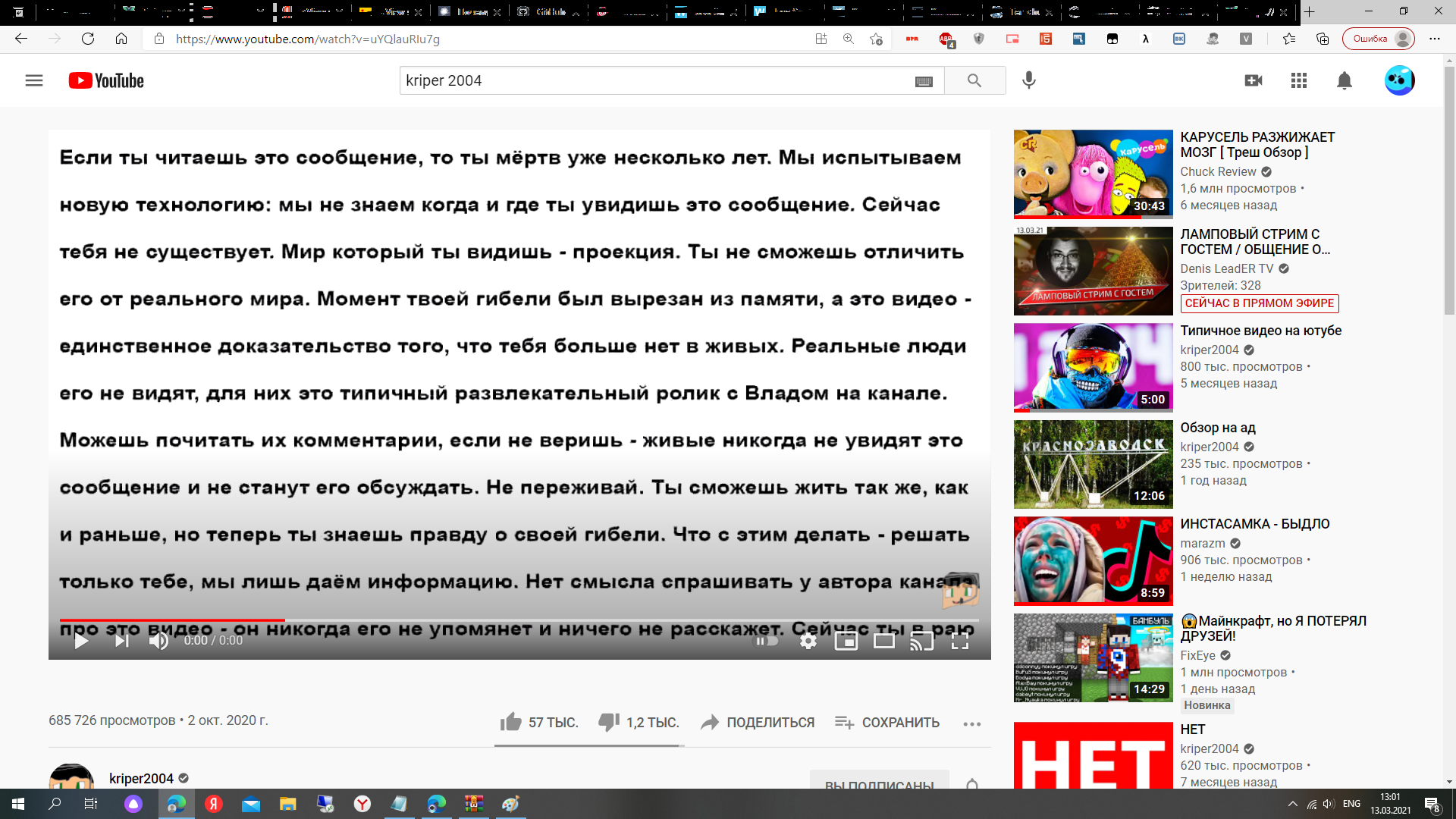Open Task View on the taskbar

90,804
